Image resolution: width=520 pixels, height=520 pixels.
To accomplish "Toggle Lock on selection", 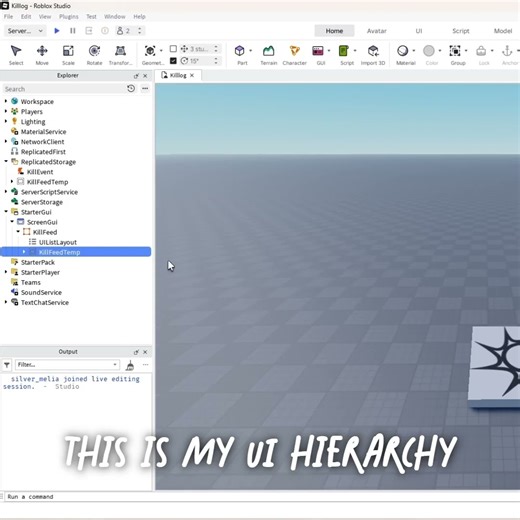I will [482, 55].
